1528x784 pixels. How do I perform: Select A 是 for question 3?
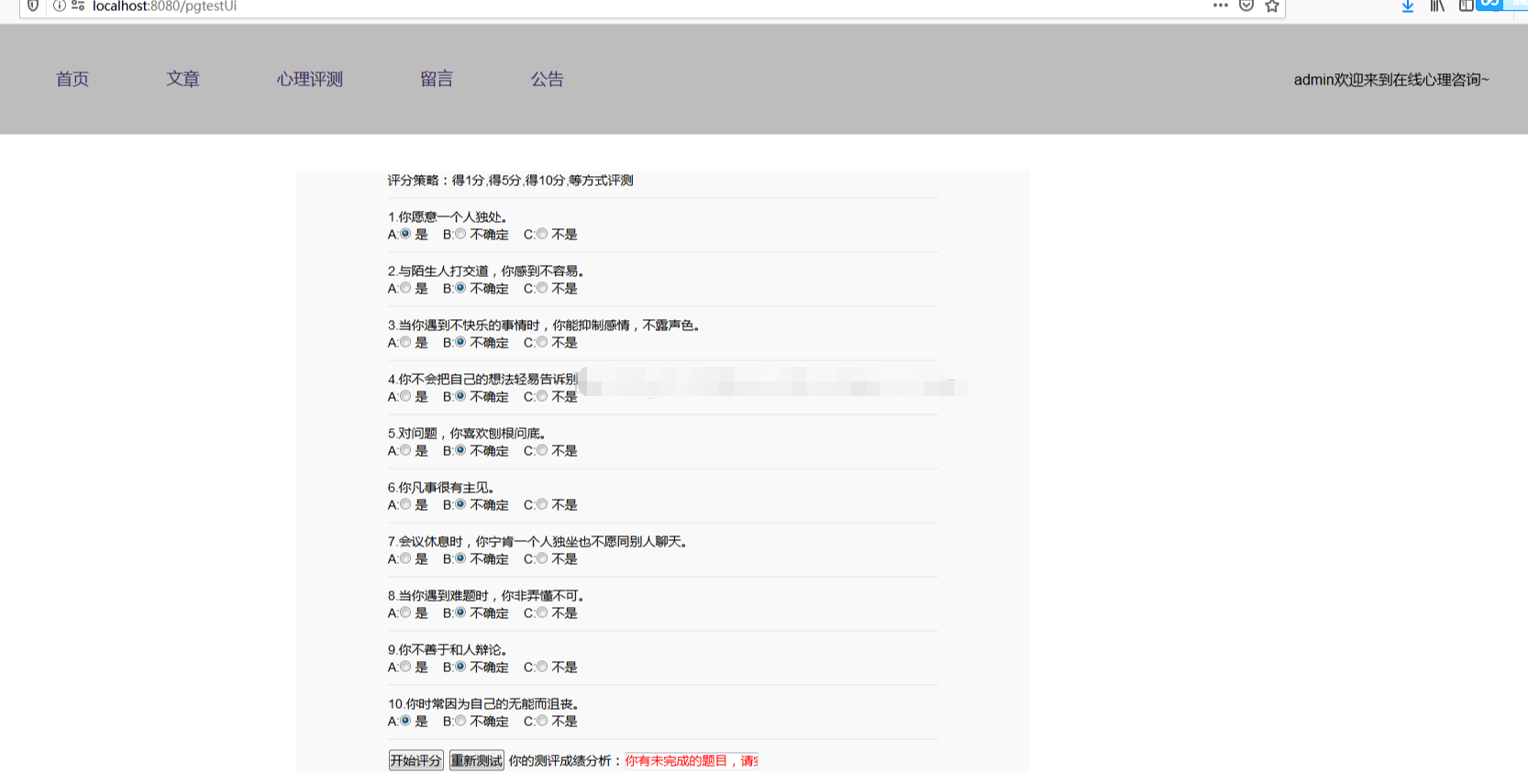pos(405,342)
